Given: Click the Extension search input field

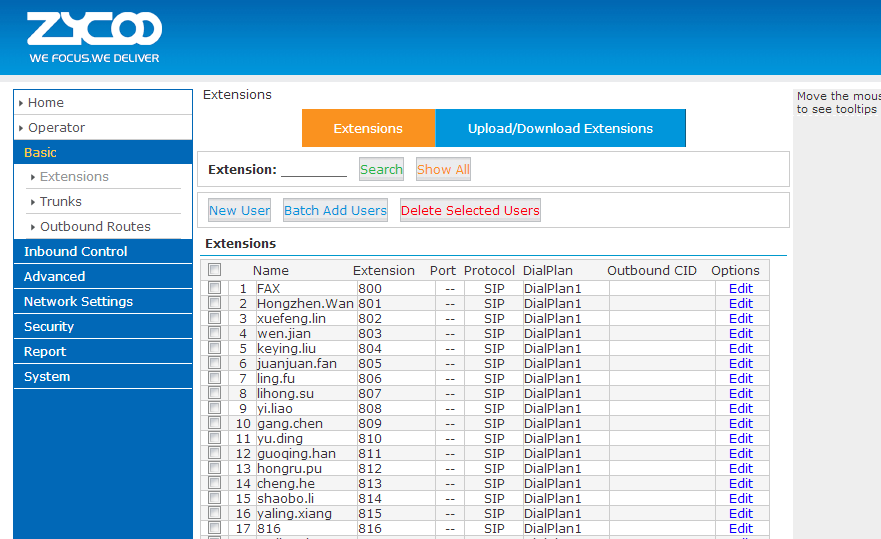Looking at the screenshot, I should point(314,170).
